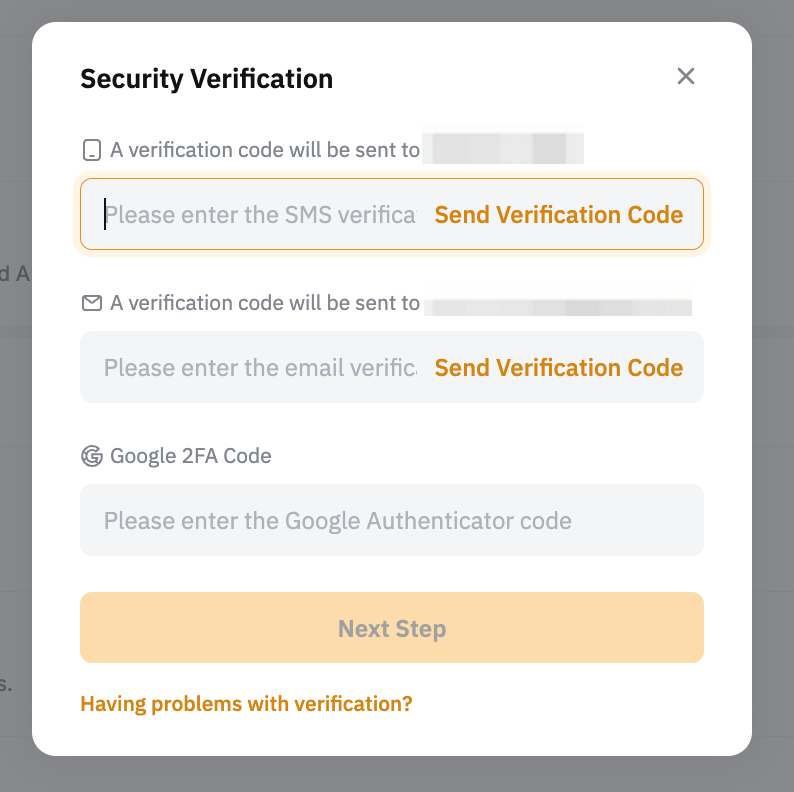
Task: Click the Google 2FA Code label
Action: click(x=191, y=456)
